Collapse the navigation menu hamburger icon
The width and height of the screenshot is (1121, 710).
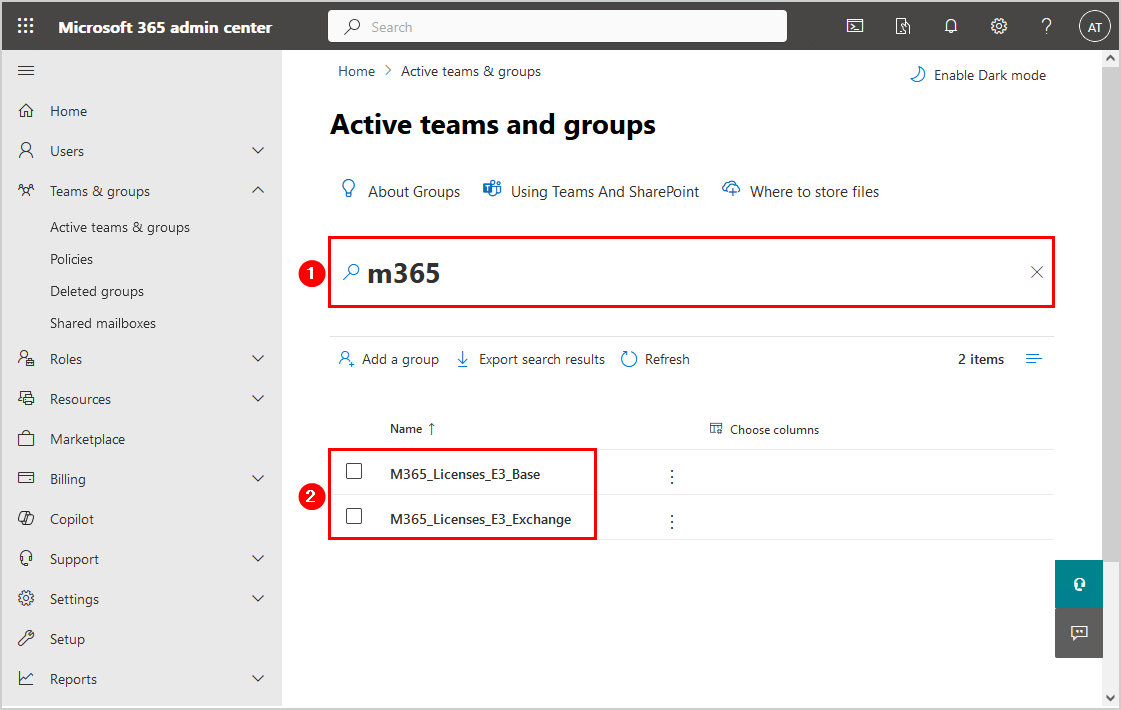26,70
